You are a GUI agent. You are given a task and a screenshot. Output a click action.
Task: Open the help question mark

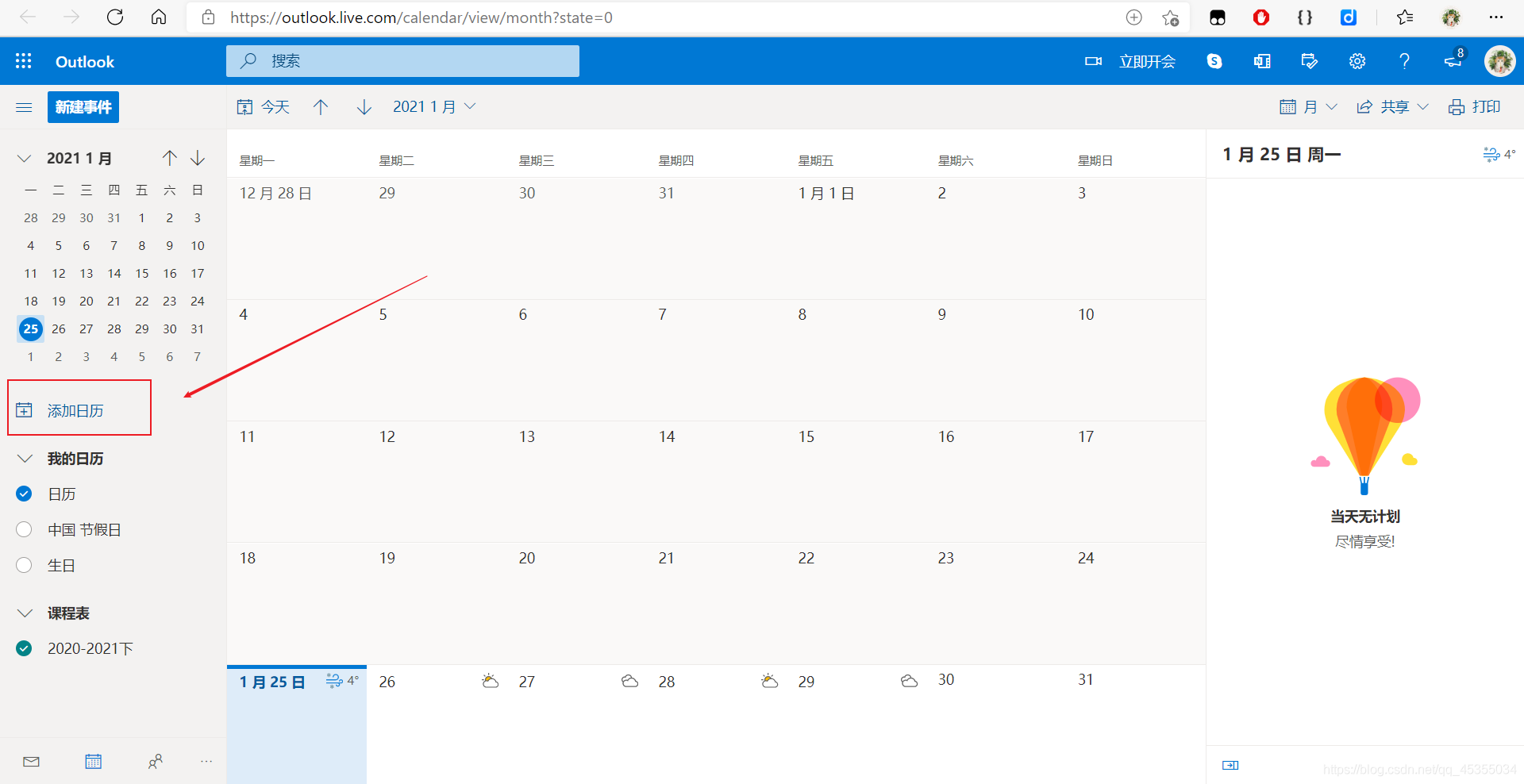click(1404, 61)
